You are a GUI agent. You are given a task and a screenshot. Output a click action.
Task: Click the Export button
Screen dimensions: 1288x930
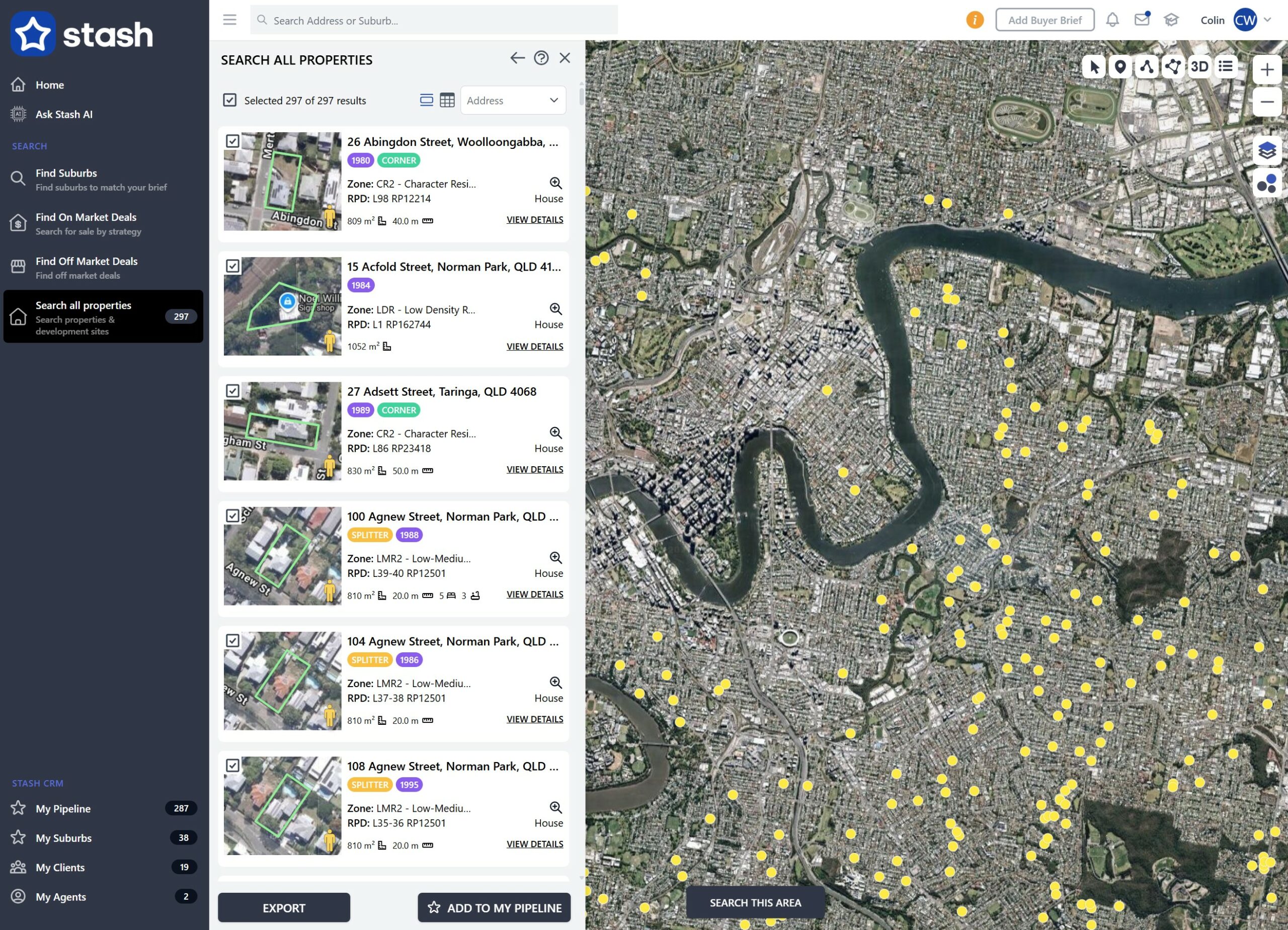coord(283,907)
